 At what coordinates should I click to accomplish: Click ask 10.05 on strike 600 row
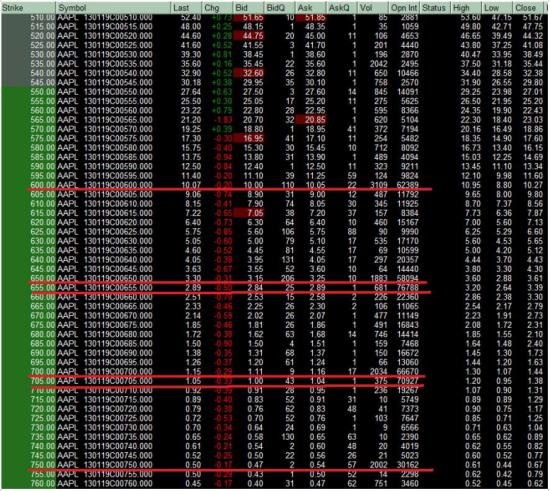pos(315,185)
